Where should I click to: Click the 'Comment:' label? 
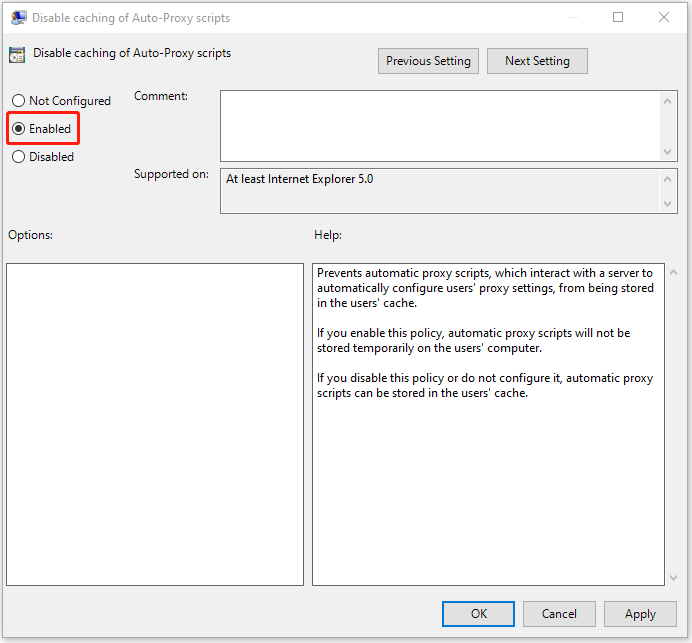[x=161, y=96]
